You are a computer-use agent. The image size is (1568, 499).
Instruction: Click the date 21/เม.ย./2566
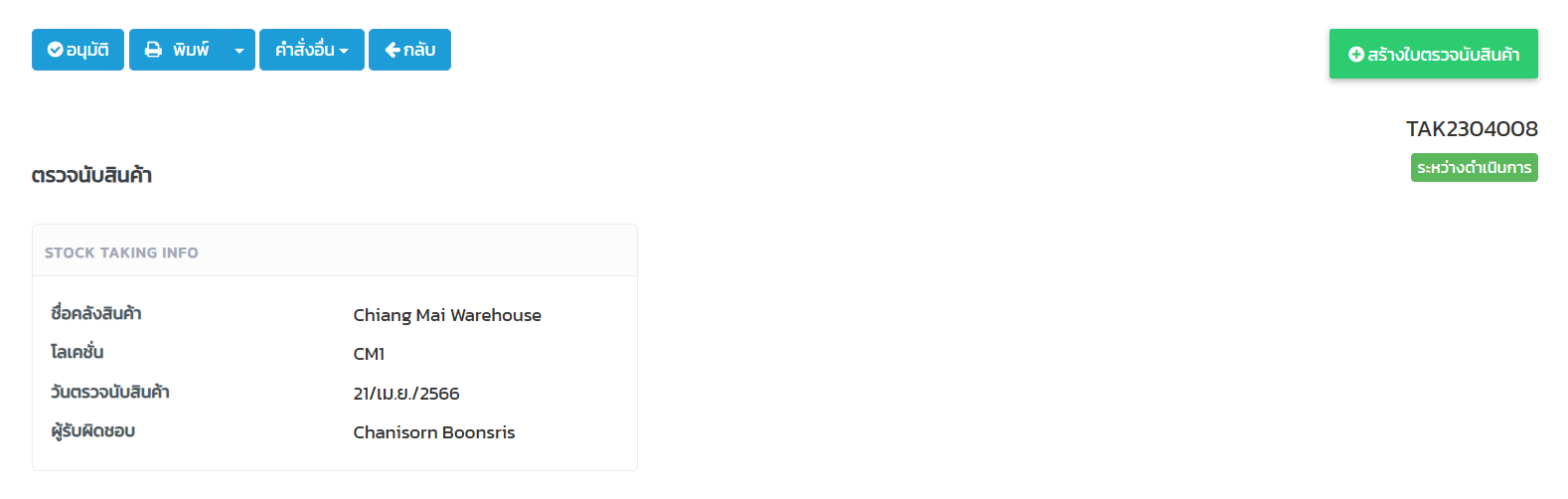tap(406, 394)
